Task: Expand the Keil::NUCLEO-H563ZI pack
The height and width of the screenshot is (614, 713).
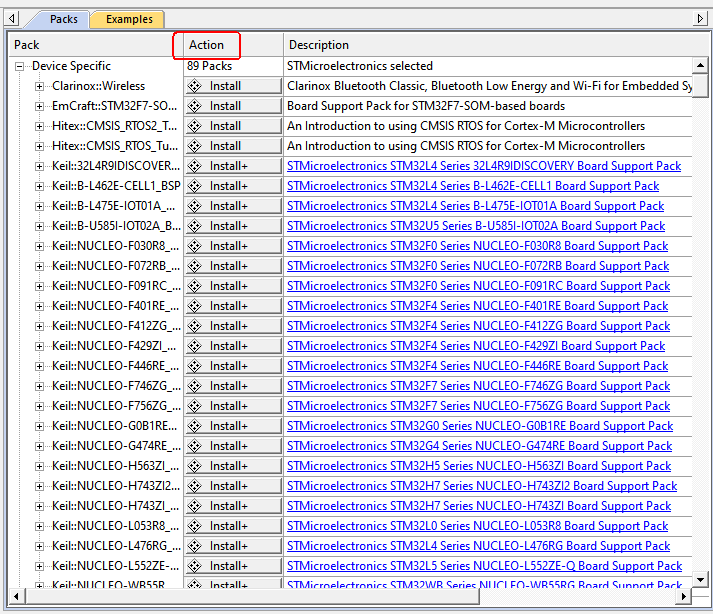Action: point(40,467)
